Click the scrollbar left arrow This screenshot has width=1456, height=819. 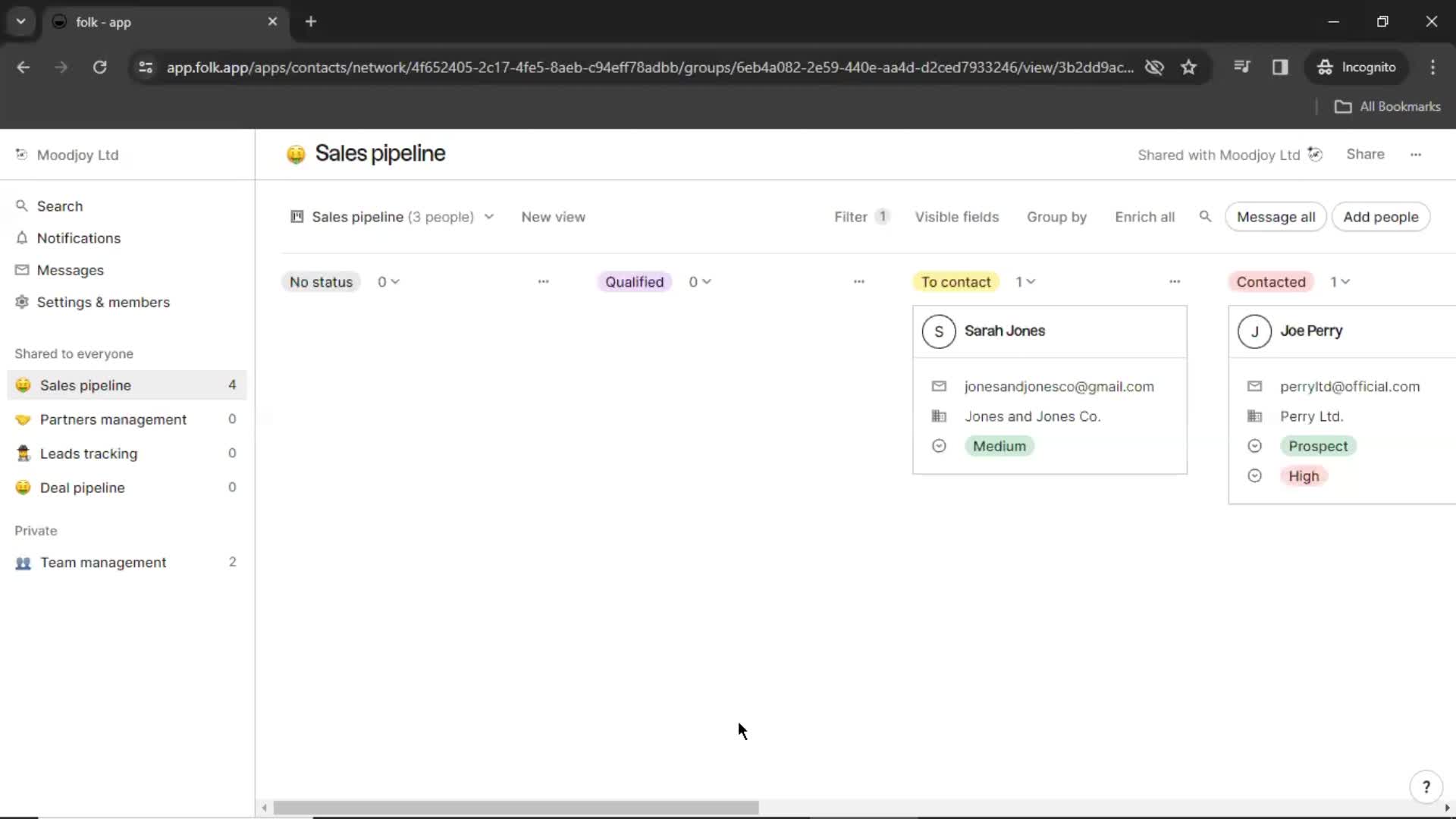pos(264,808)
